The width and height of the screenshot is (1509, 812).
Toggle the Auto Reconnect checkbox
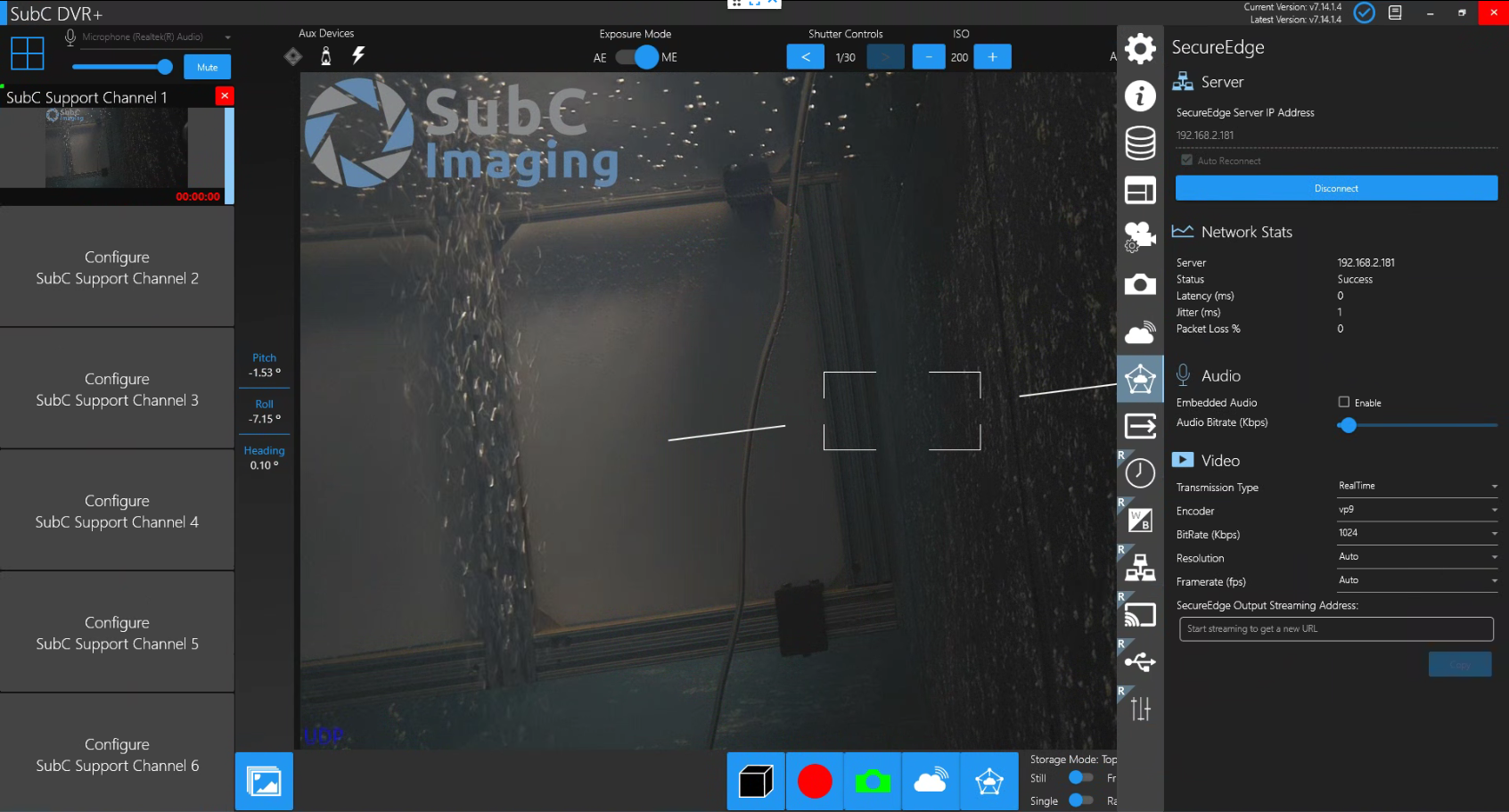coord(1186,160)
